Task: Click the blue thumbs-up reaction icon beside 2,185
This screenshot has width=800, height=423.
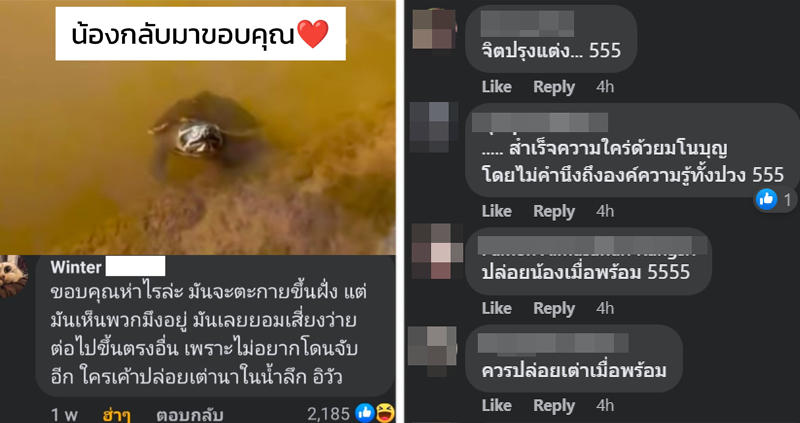Action: point(365,412)
